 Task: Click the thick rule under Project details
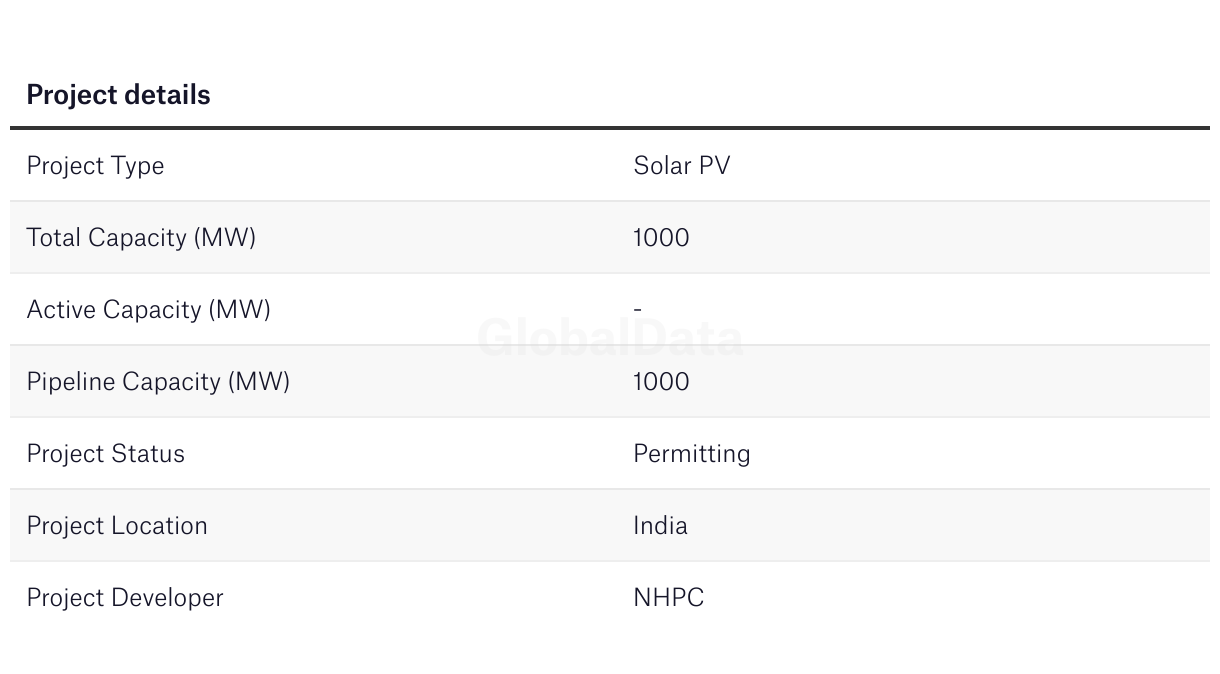[x=610, y=128]
